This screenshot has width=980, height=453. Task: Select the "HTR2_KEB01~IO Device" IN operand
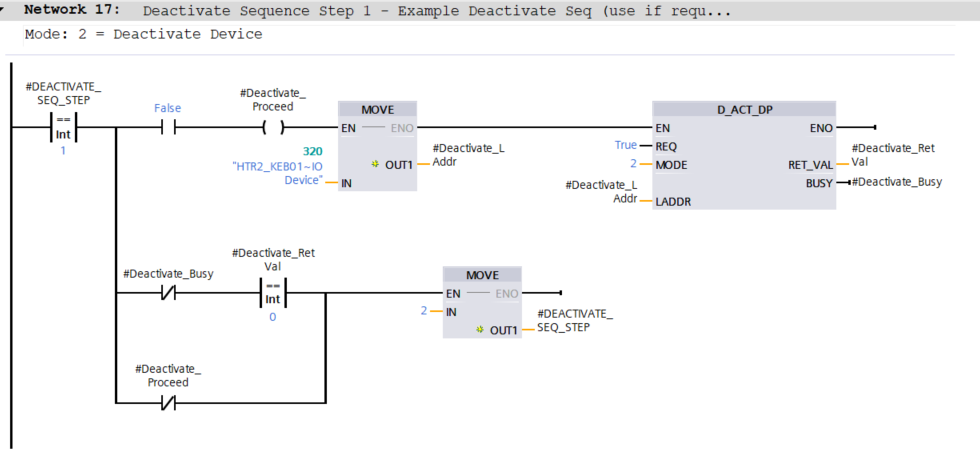click(278, 173)
